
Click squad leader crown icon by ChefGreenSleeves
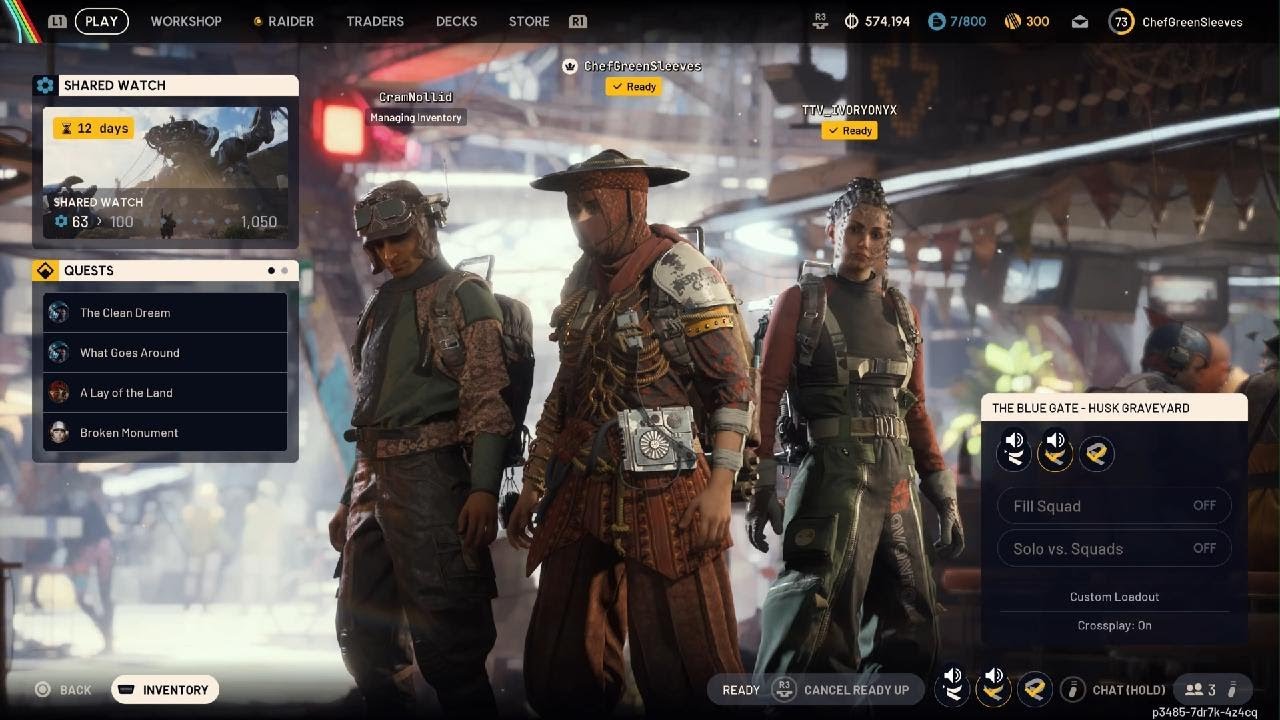570,66
